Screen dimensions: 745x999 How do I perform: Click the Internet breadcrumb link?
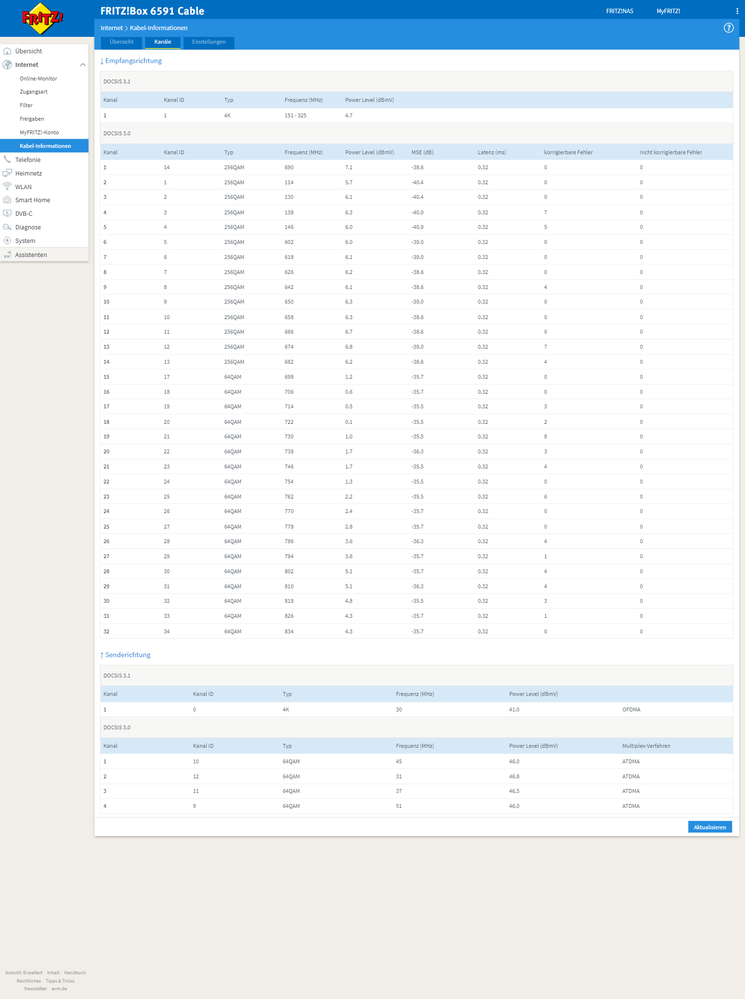coord(112,28)
